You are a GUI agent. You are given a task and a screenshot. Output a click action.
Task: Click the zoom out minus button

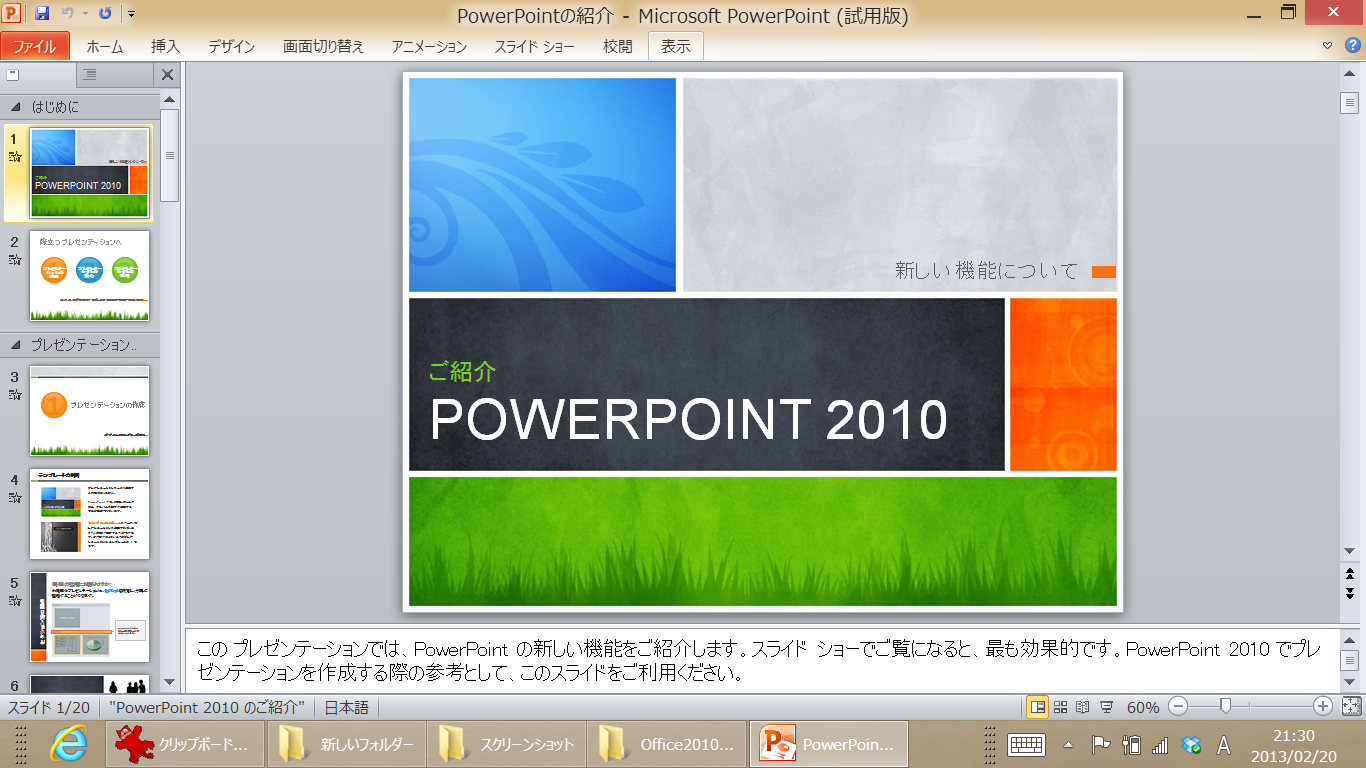[1177, 707]
